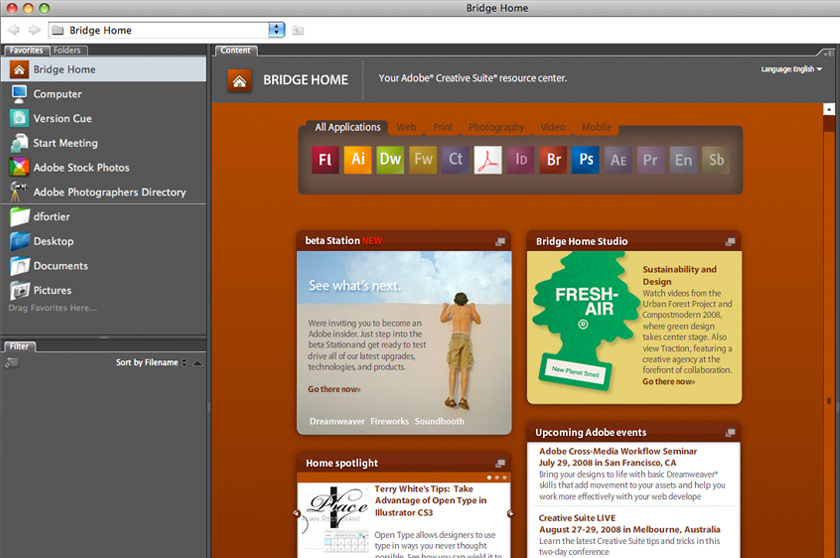The width and height of the screenshot is (840, 558).
Task: Switch to the Photography applications tab
Action: [496, 127]
